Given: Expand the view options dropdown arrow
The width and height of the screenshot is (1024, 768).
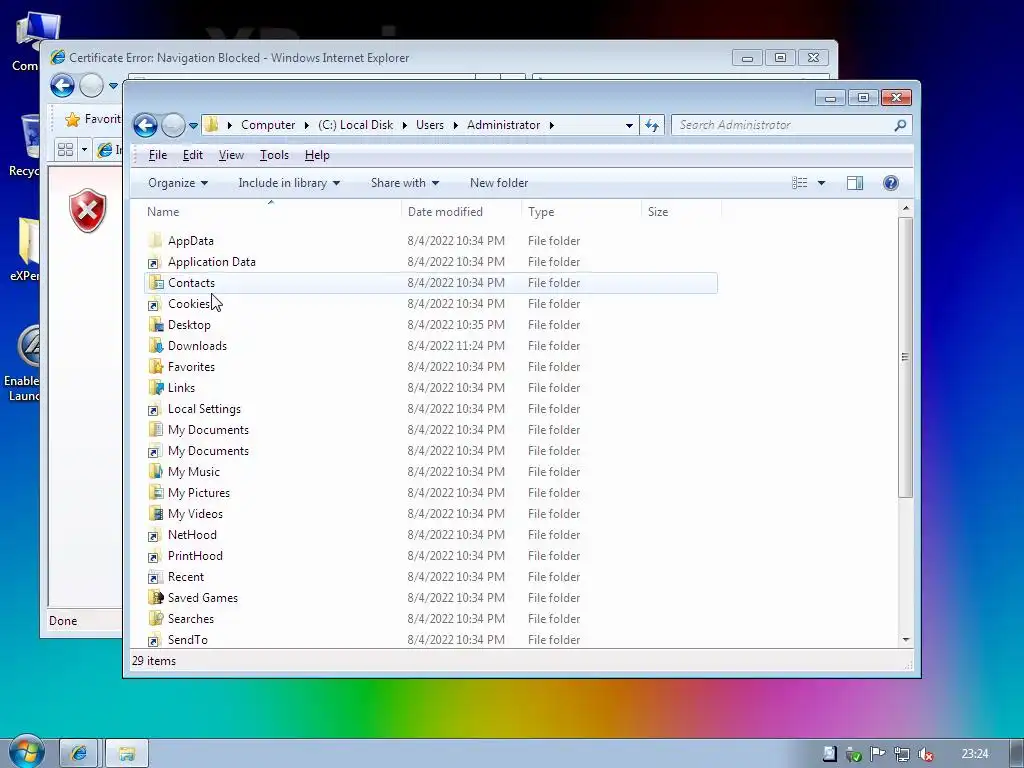Looking at the screenshot, I should (x=822, y=183).
